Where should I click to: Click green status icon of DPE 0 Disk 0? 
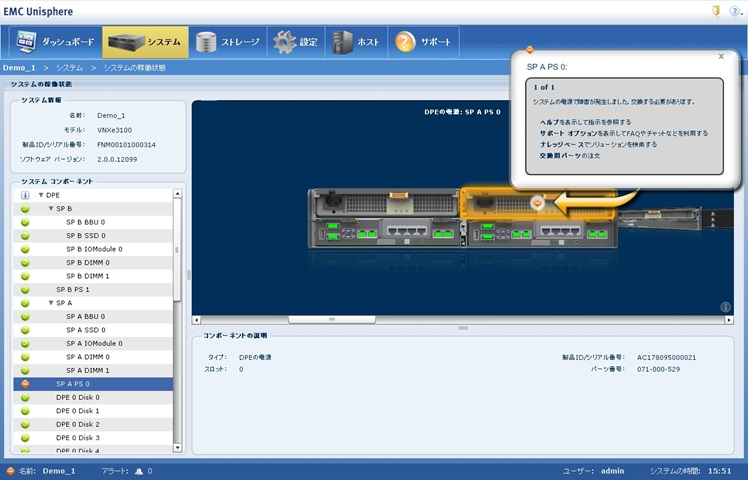pyautogui.click(x=25, y=397)
